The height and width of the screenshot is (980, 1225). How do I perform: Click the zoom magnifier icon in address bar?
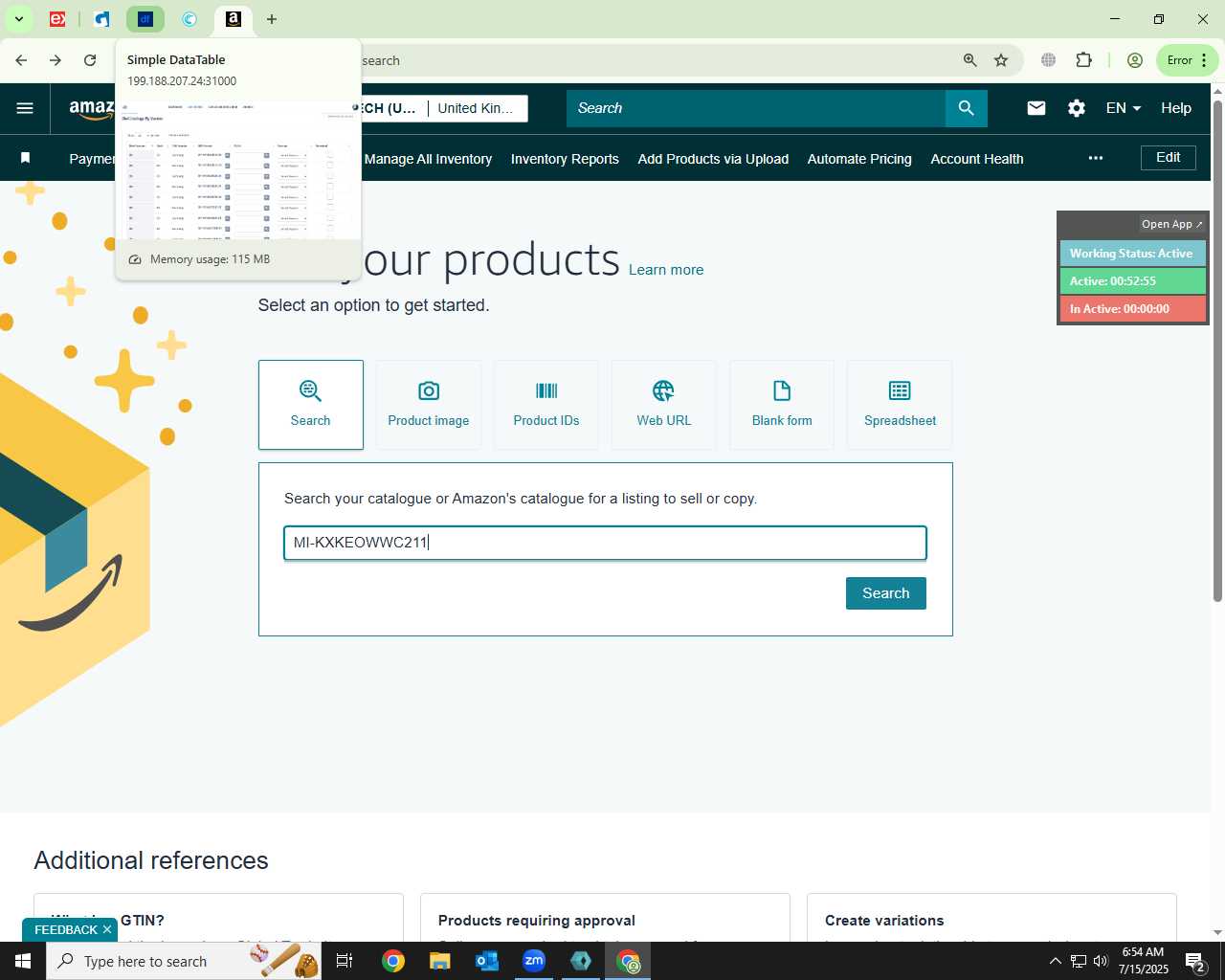pos(970,60)
